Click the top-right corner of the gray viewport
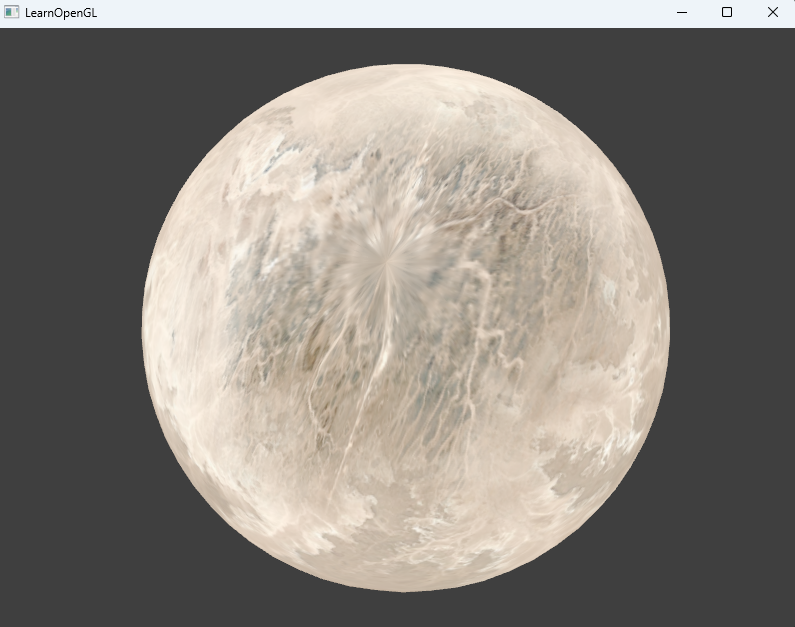The height and width of the screenshot is (627, 795). point(791,31)
